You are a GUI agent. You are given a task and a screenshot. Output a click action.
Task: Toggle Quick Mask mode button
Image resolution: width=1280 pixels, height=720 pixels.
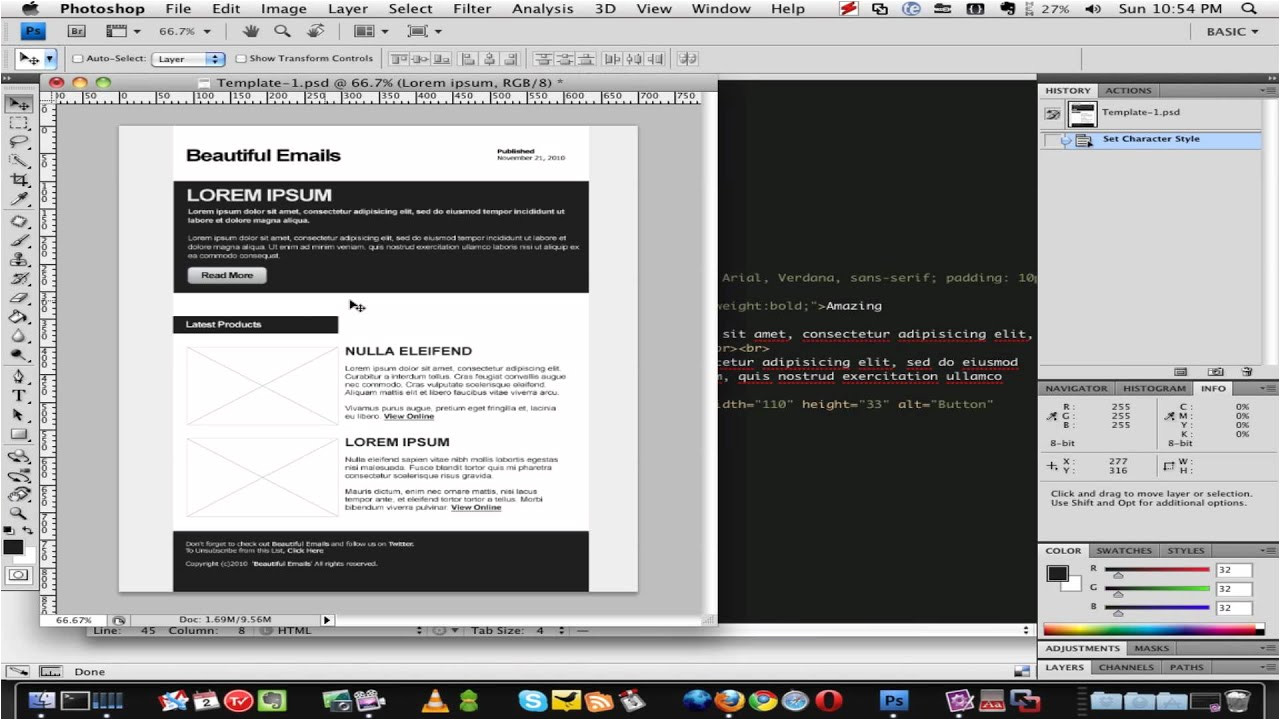(x=18, y=575)
